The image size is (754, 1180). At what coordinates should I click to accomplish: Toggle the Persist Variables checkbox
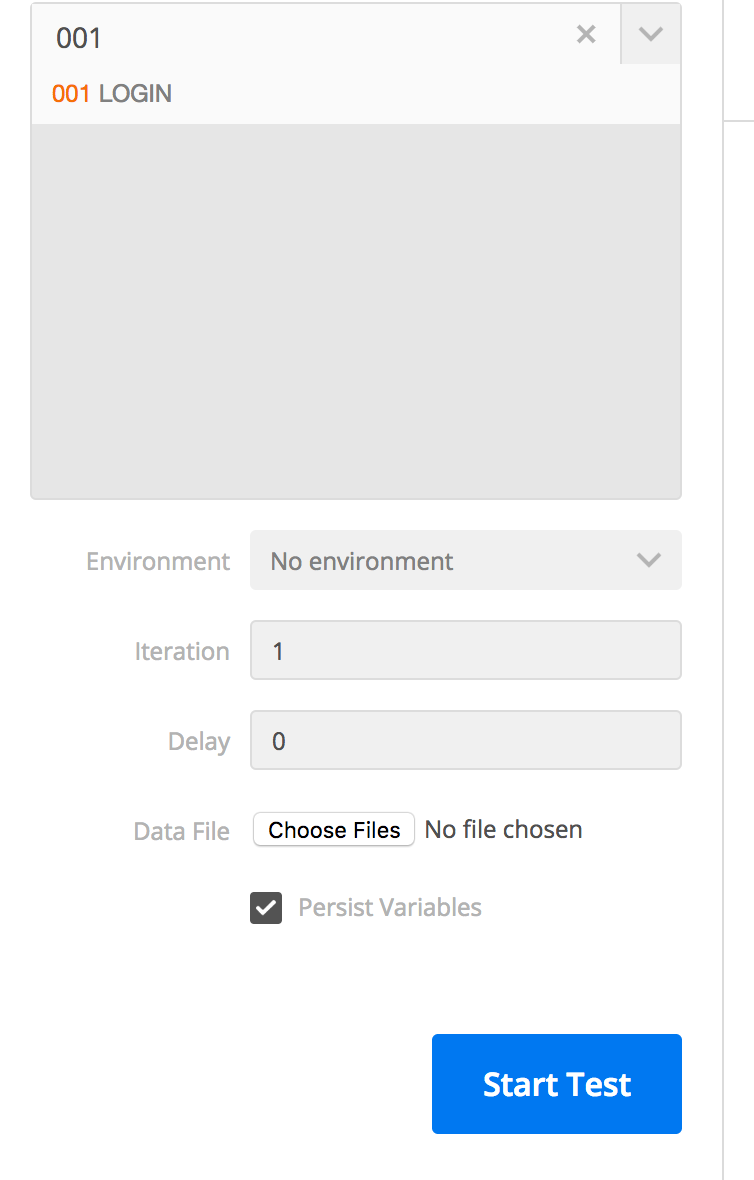pyautogui.click(x=266, y=908)
